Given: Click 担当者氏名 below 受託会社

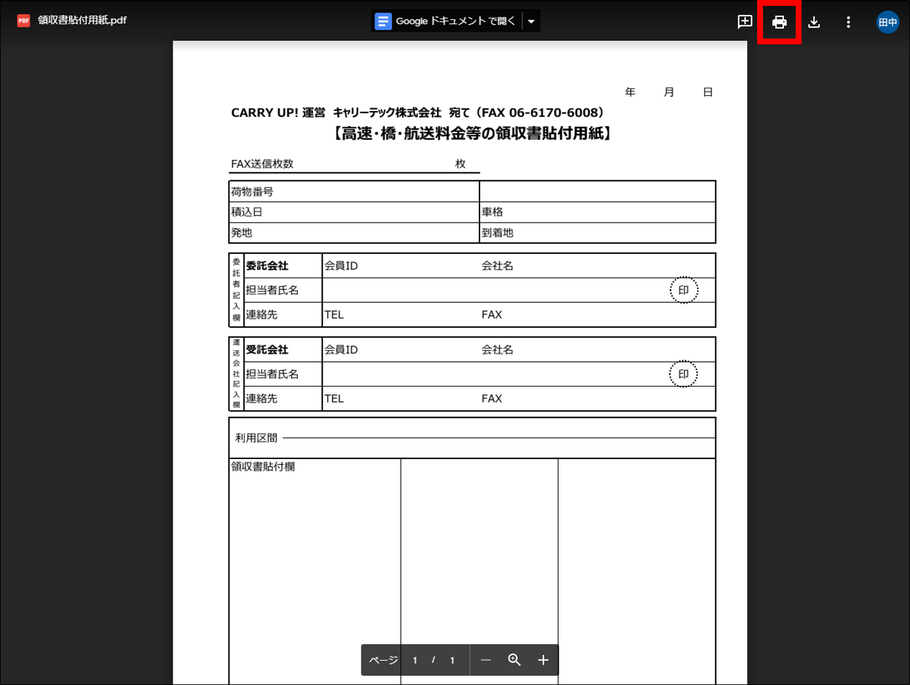Looking at the screenshot, I should [x=272, y=374].
